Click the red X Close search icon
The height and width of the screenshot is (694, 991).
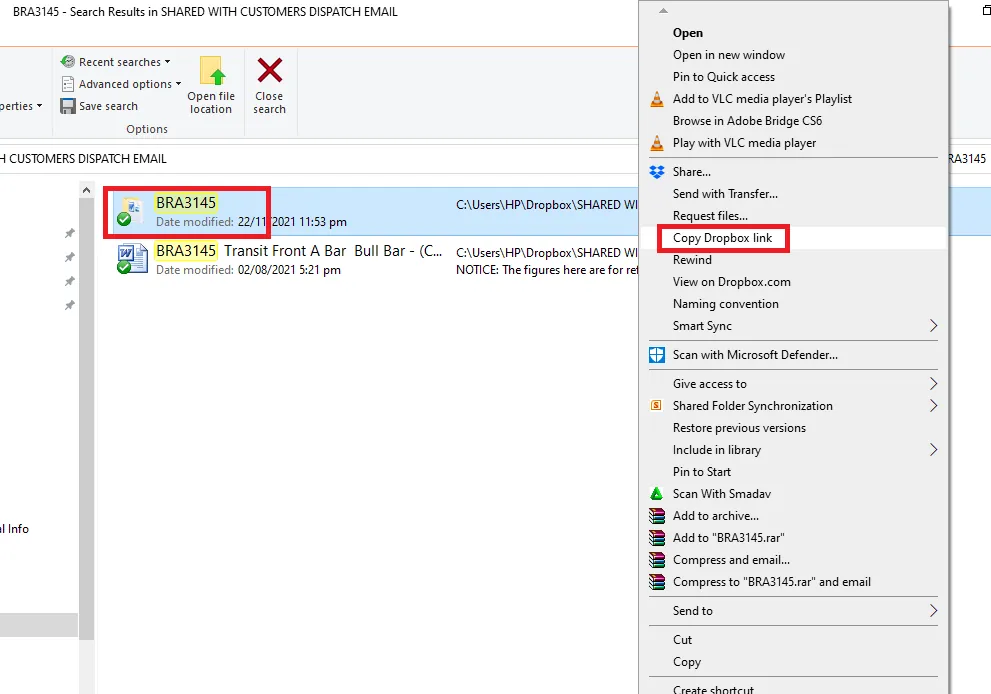(x=270, y=70)
